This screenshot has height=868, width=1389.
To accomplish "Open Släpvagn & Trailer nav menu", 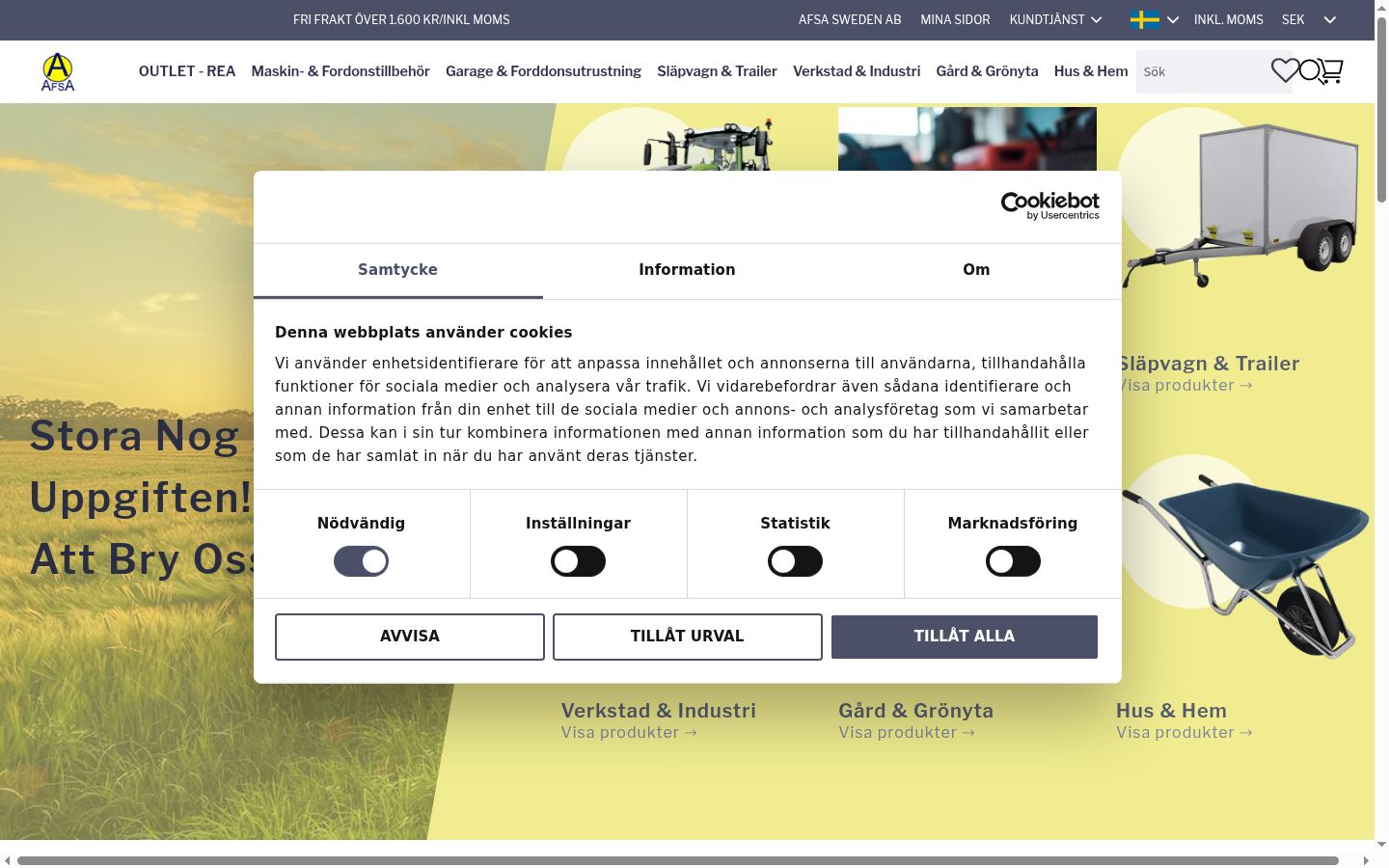I will tap(717, 71).
